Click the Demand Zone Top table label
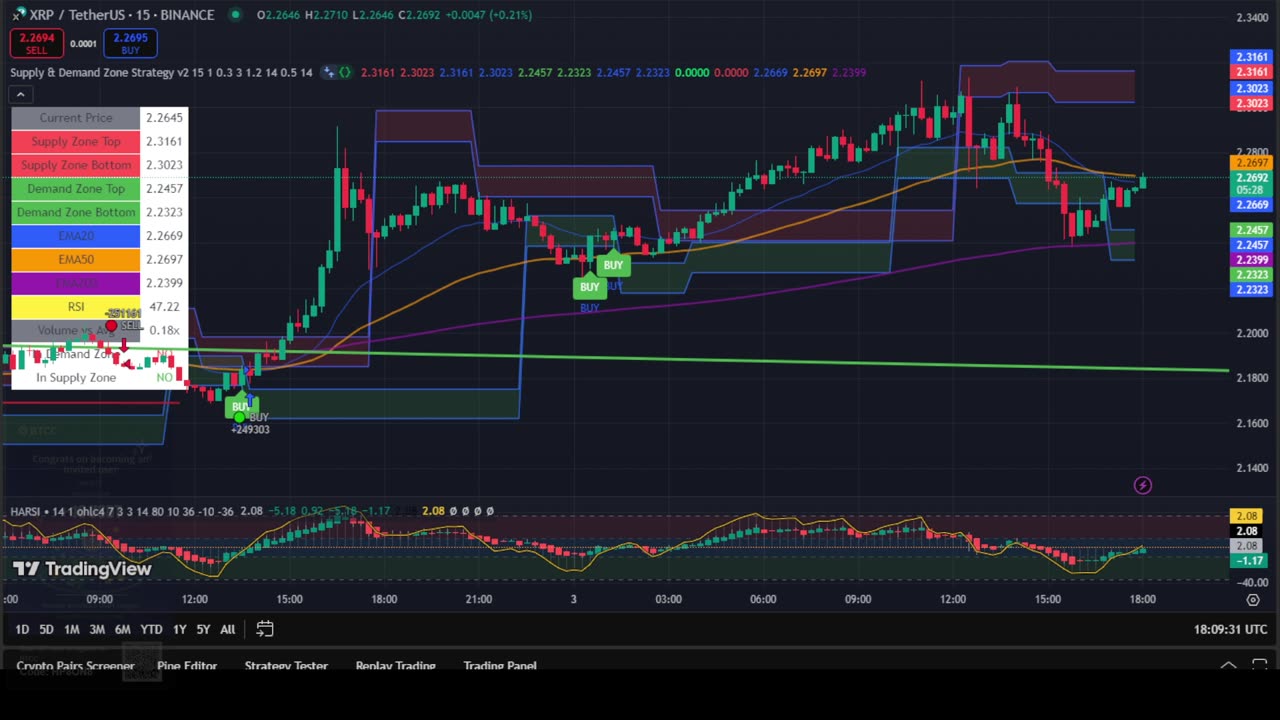Image resolution: width=1280 pixels, height=720 pixels. pyautogui.click(x=76, y=188)
